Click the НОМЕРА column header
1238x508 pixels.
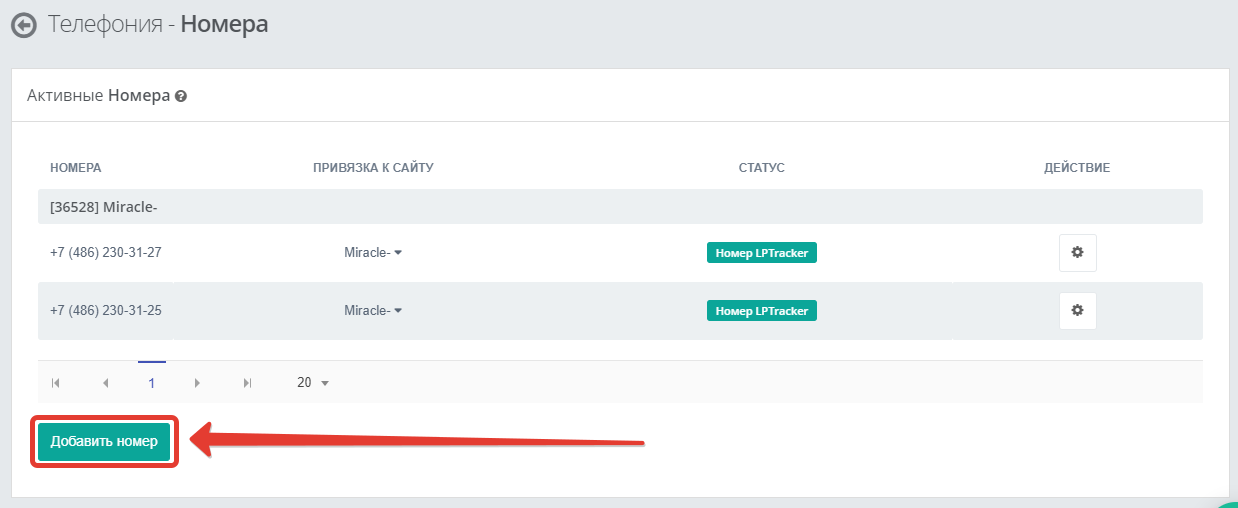pos(76,168)
